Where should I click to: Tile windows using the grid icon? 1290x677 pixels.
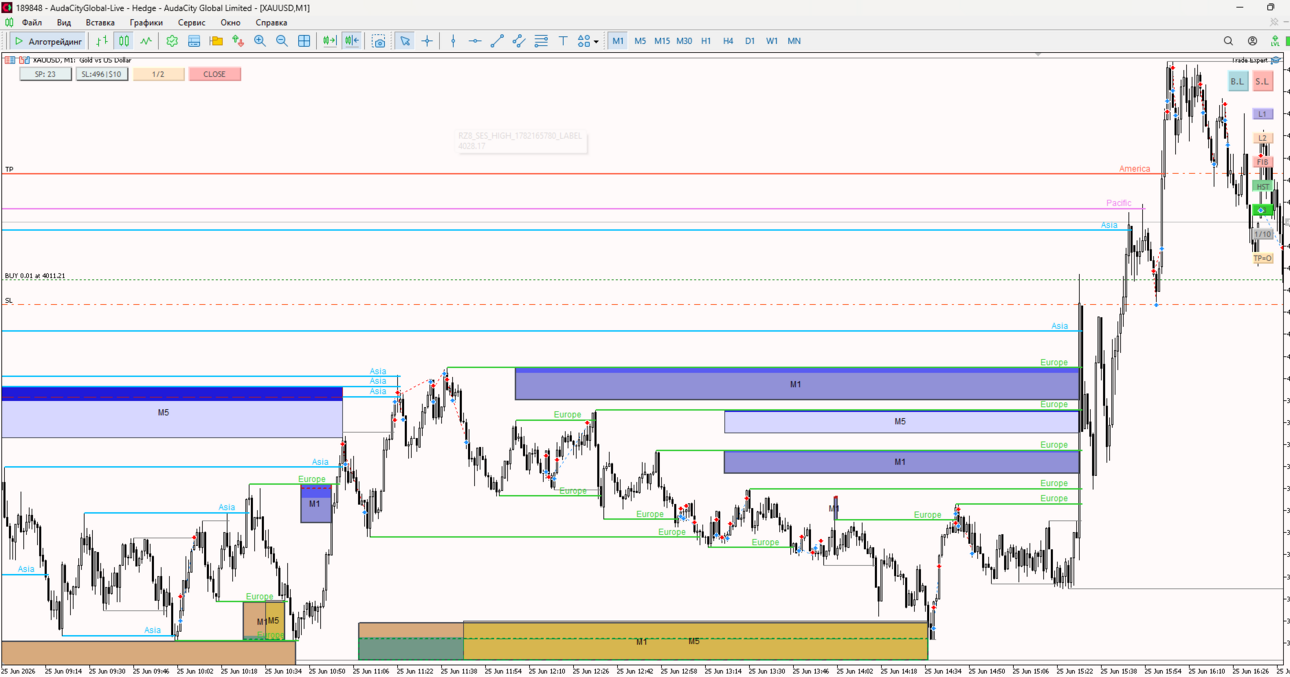[x=304, y=41]
